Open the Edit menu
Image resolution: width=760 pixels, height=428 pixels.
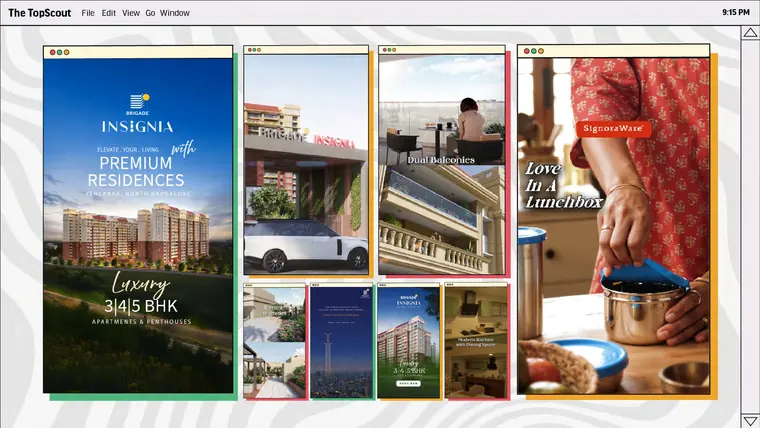click(109, 13)
